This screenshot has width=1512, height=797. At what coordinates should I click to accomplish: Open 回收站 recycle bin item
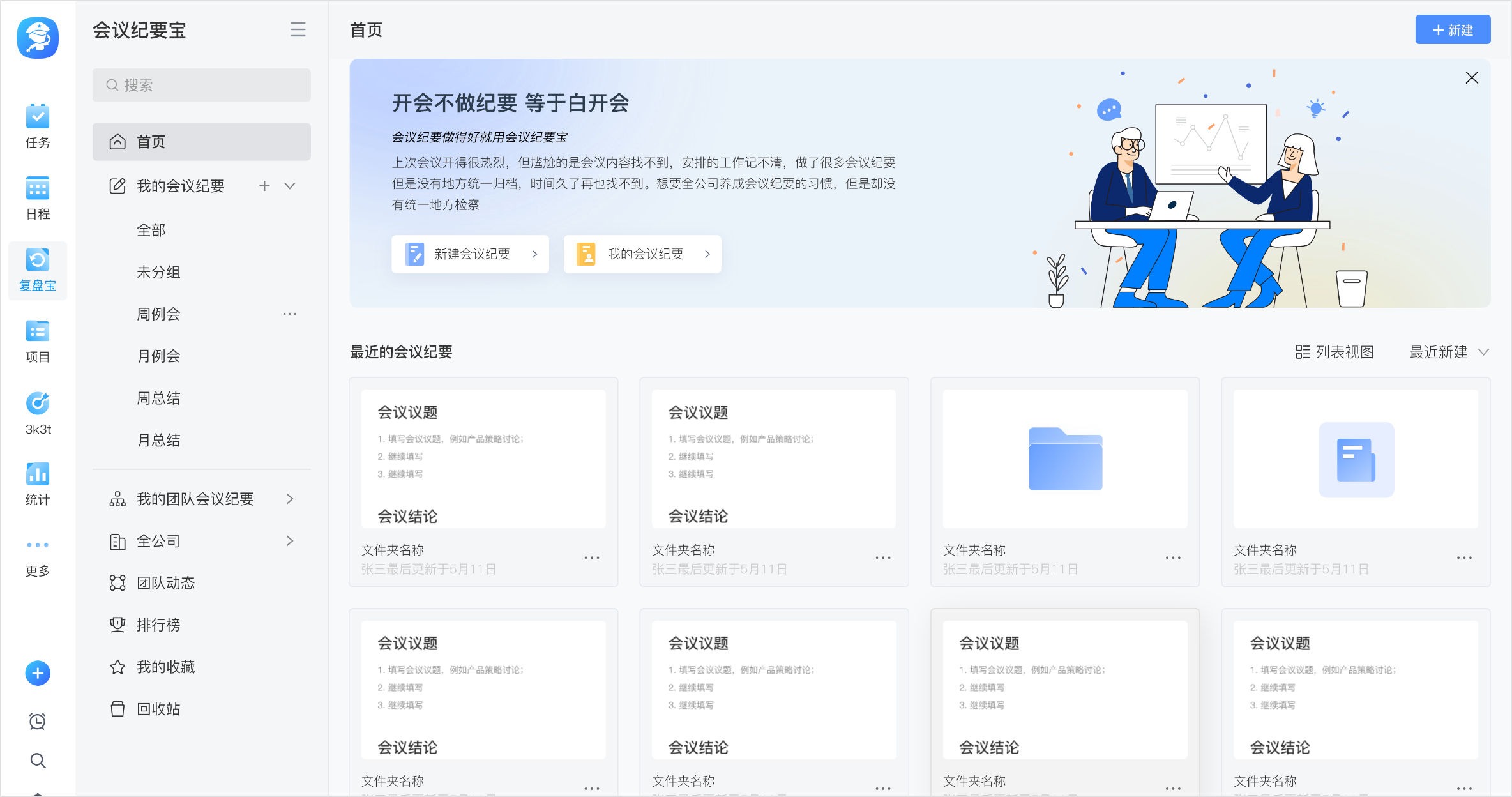point(158,709)
